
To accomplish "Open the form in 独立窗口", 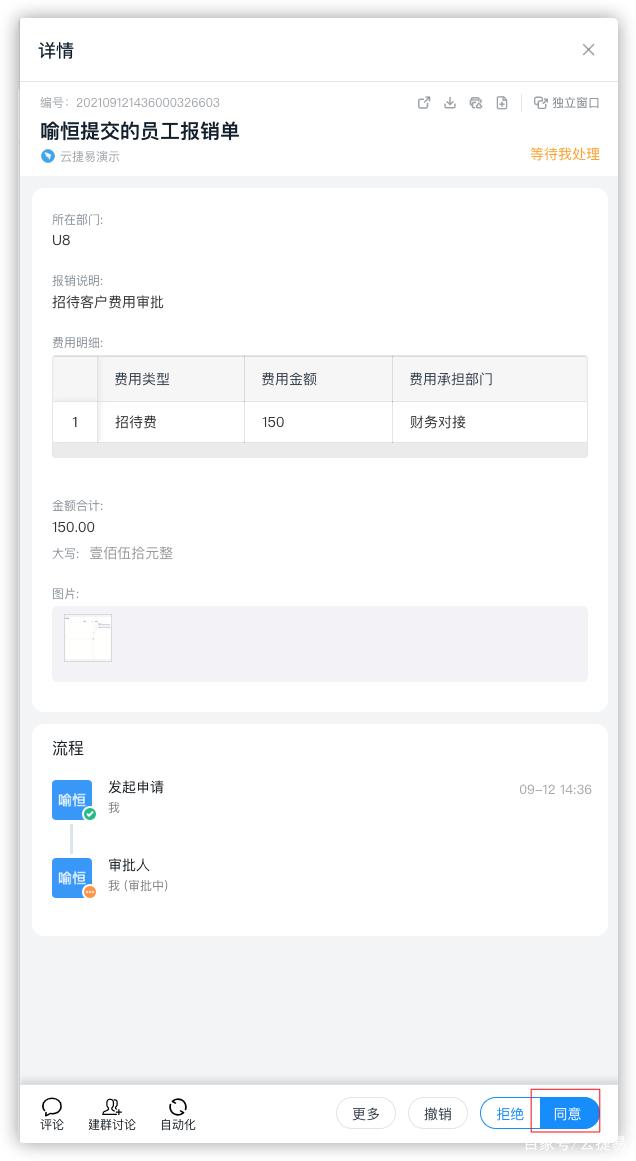I will coord(567,103).
